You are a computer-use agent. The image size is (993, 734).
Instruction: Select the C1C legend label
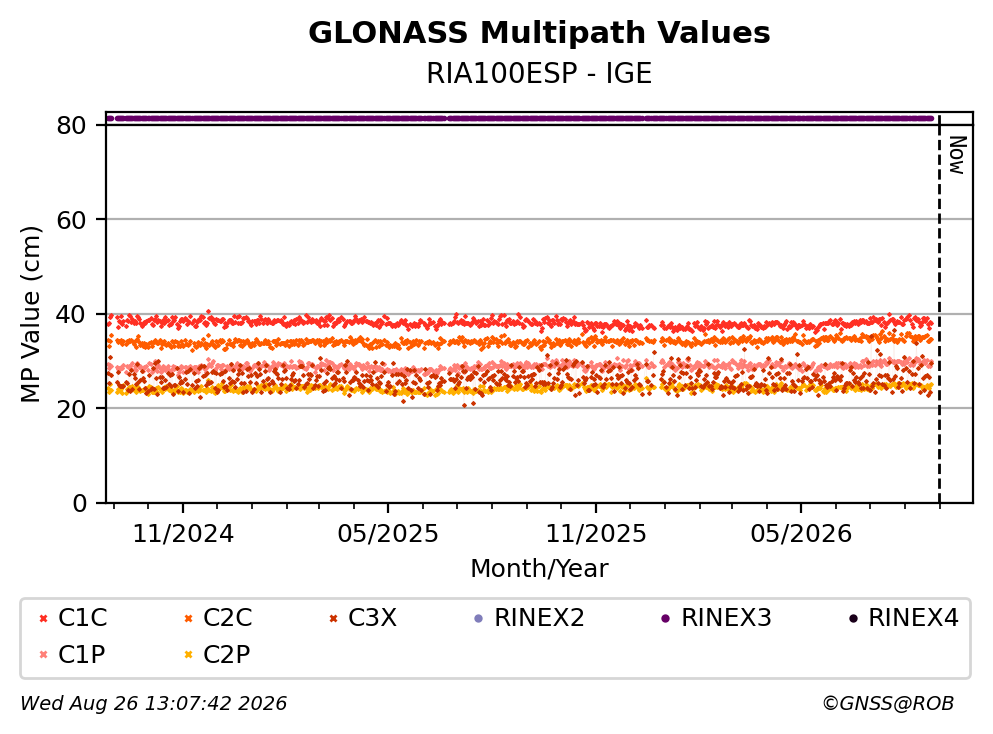[82, 617]
